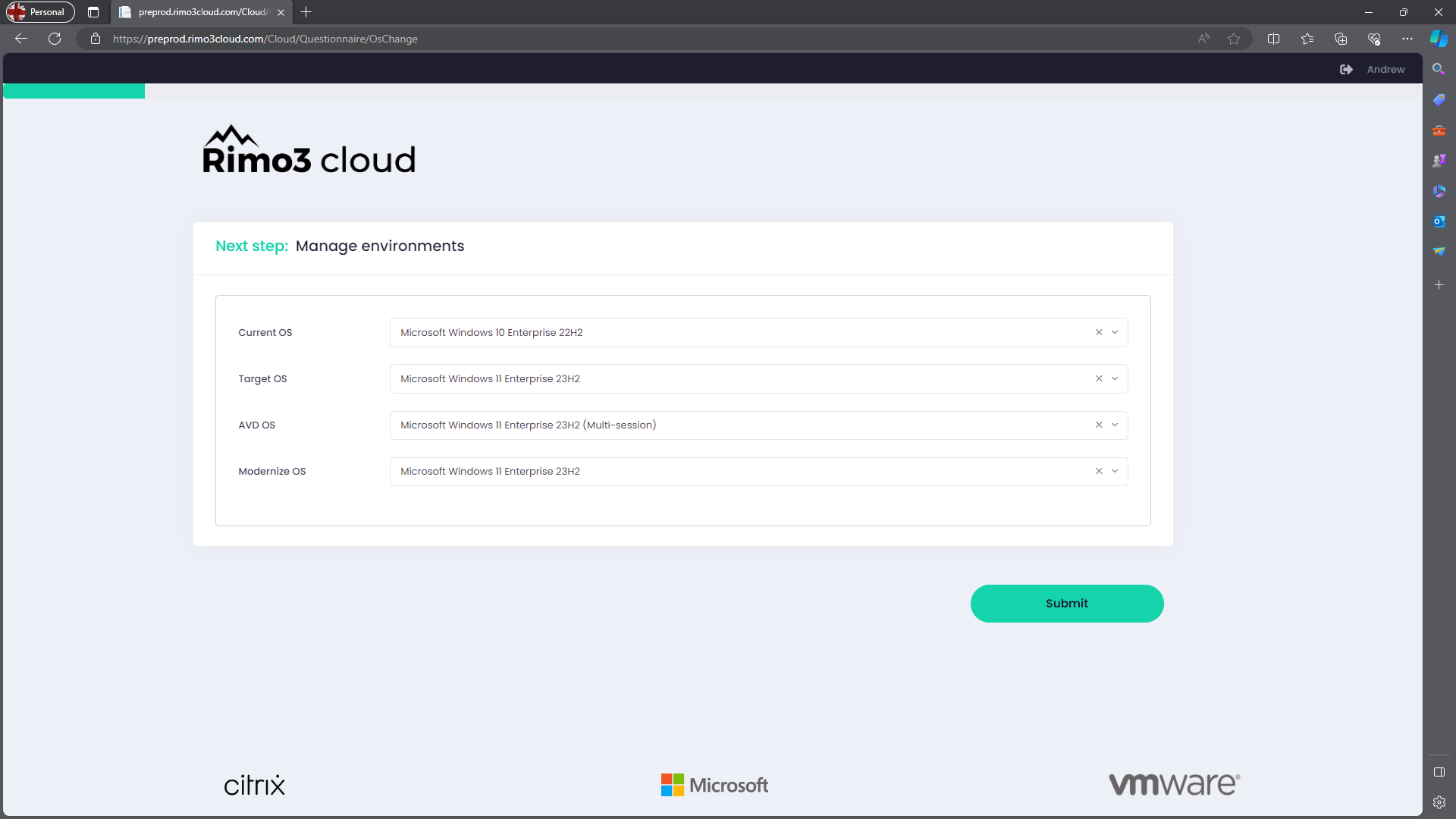Open split screen view
This screenshot has width=1456, height=819.
tap(1273, 39)
